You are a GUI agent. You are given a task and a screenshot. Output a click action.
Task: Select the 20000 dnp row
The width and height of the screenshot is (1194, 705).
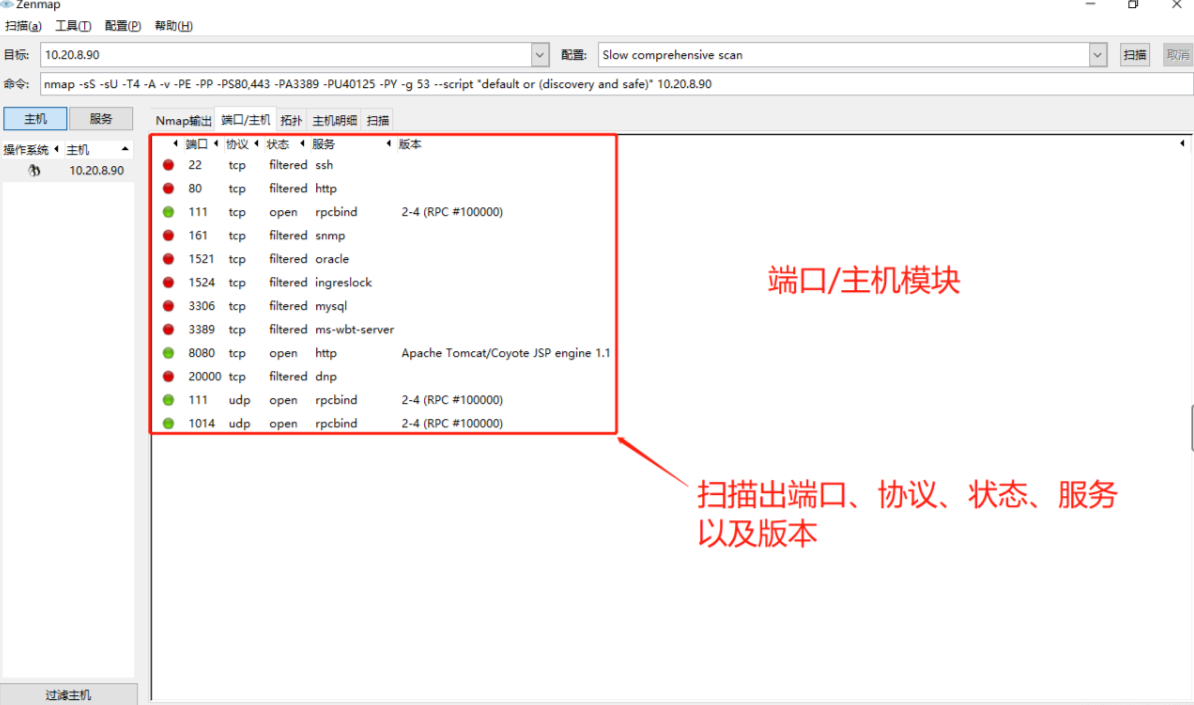pyautogui.click(x=384, y=376)
